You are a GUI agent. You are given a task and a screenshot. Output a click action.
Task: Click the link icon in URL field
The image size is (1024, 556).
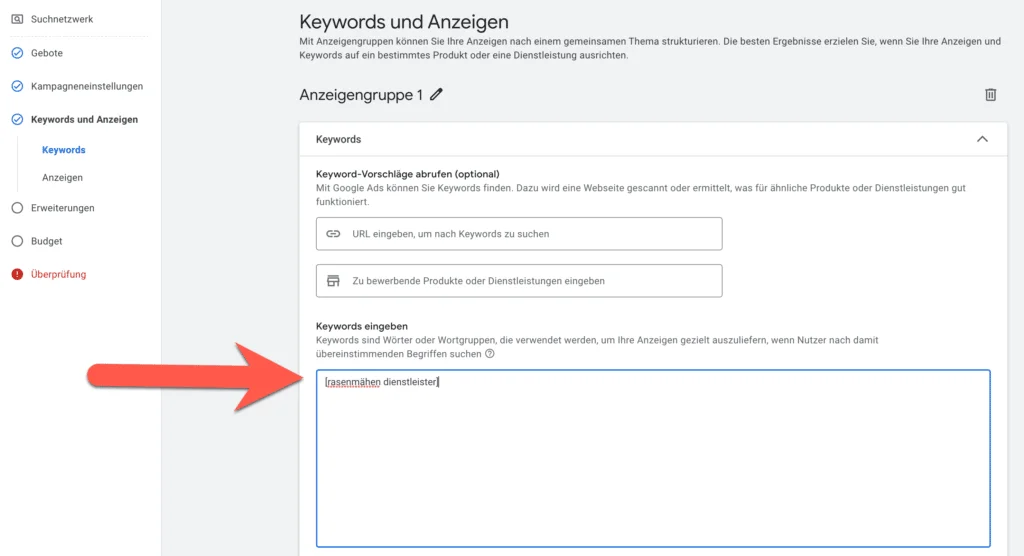pos(333,234)
